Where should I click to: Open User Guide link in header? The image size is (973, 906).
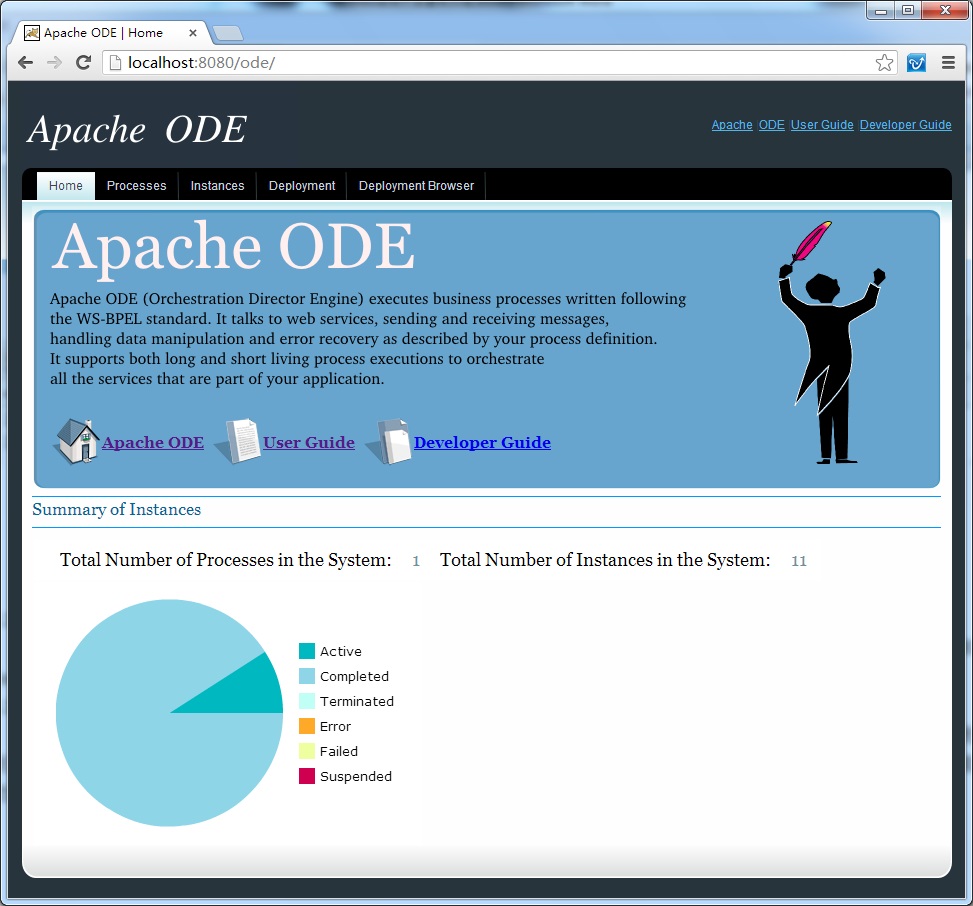tap(822, 125)
